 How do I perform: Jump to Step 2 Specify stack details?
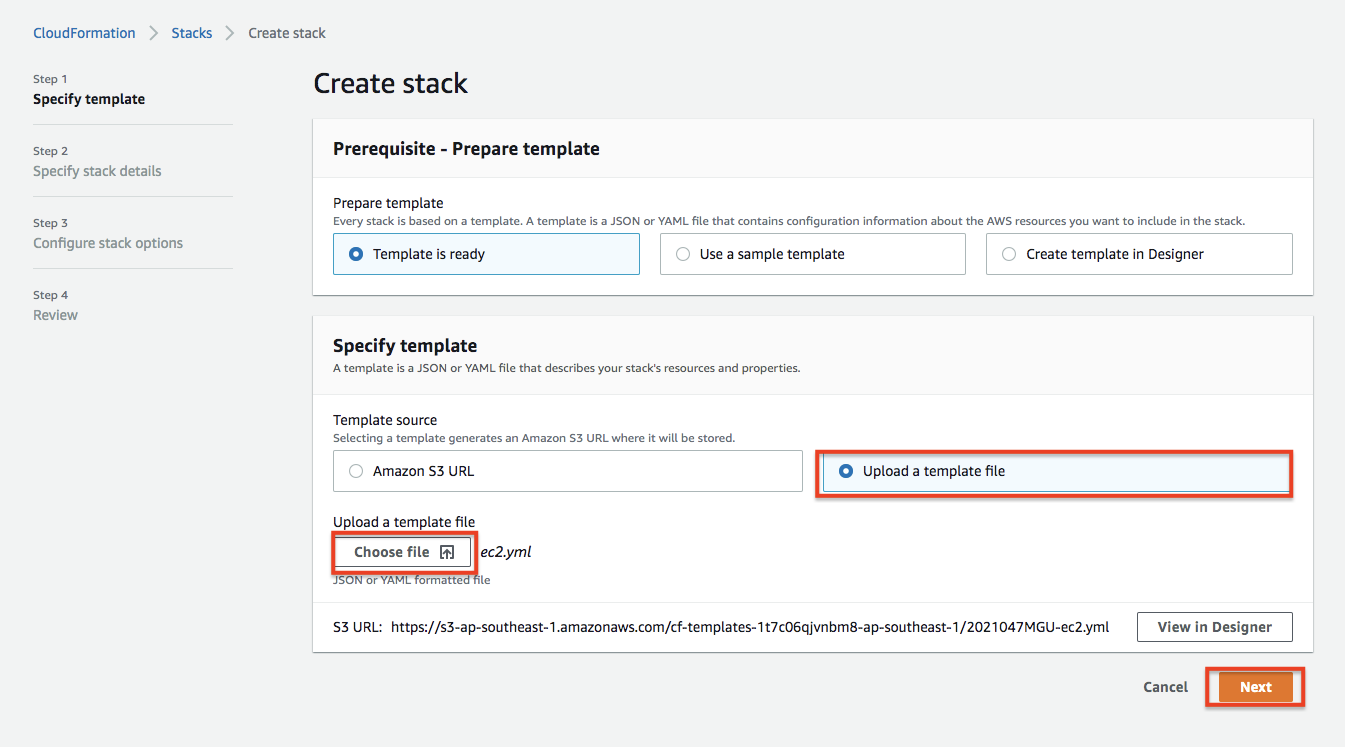(97, 171)
